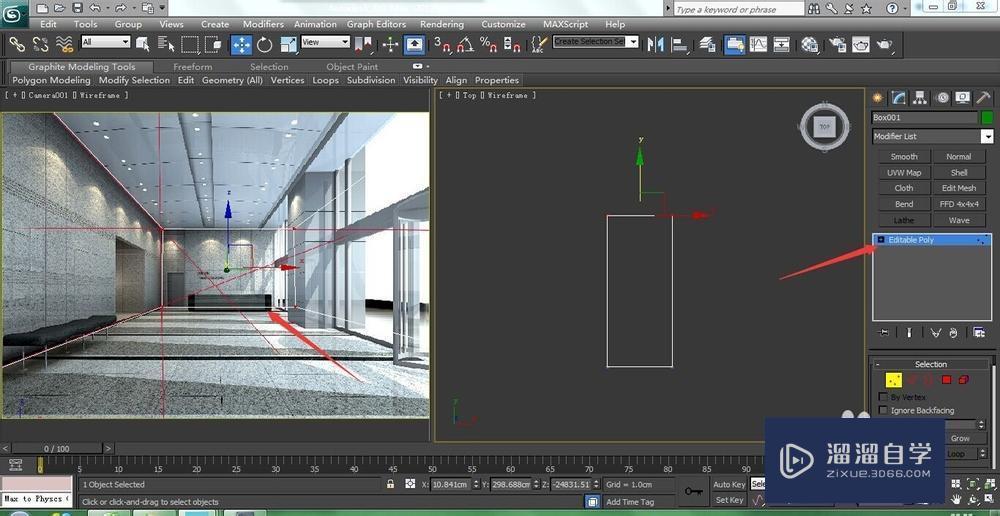Toggle the Selection Lock padlock

click(390, 484)
